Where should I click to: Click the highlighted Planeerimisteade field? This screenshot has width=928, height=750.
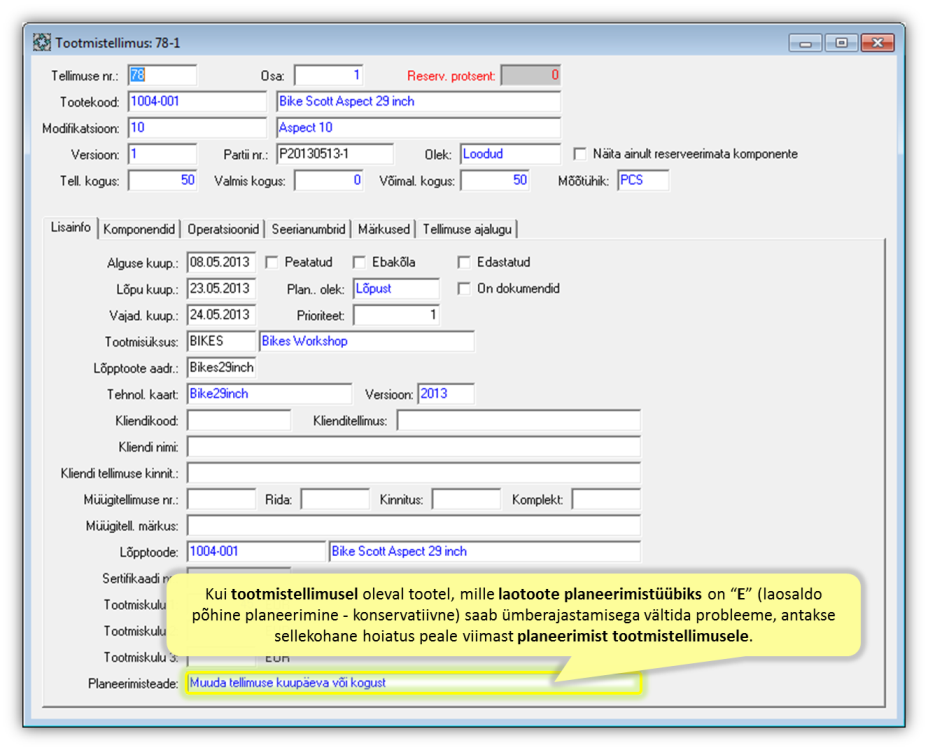tap(411, 683)
